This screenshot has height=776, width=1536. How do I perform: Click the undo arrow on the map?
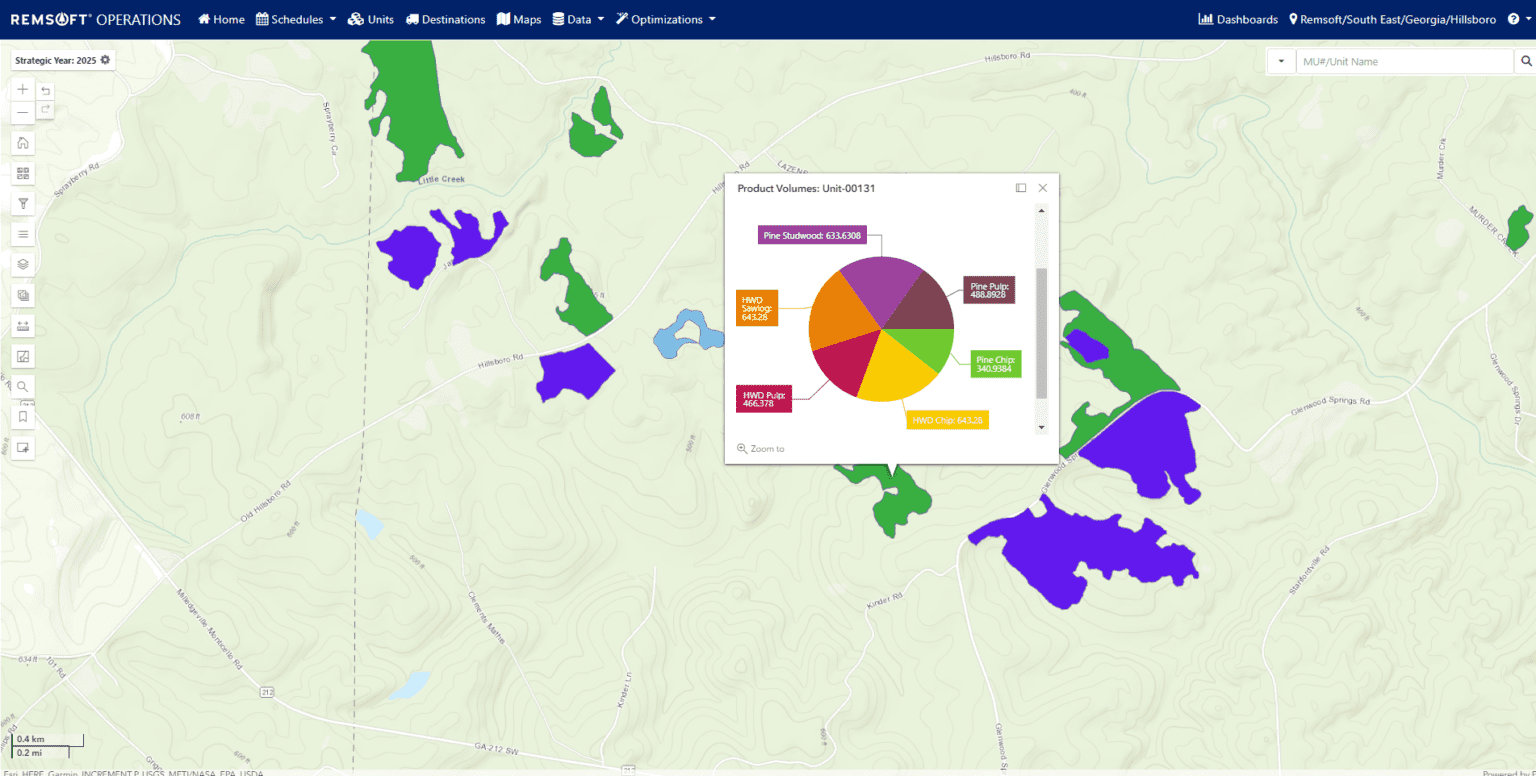tap(45, 89)
